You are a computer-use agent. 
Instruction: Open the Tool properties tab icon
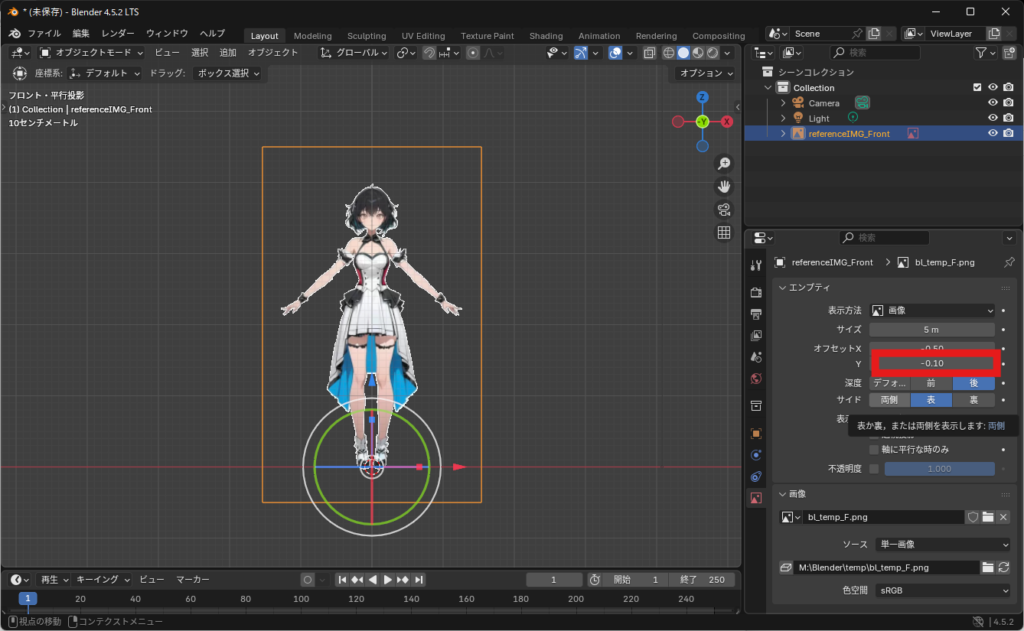pyautogui.click(x=756, y=265)
